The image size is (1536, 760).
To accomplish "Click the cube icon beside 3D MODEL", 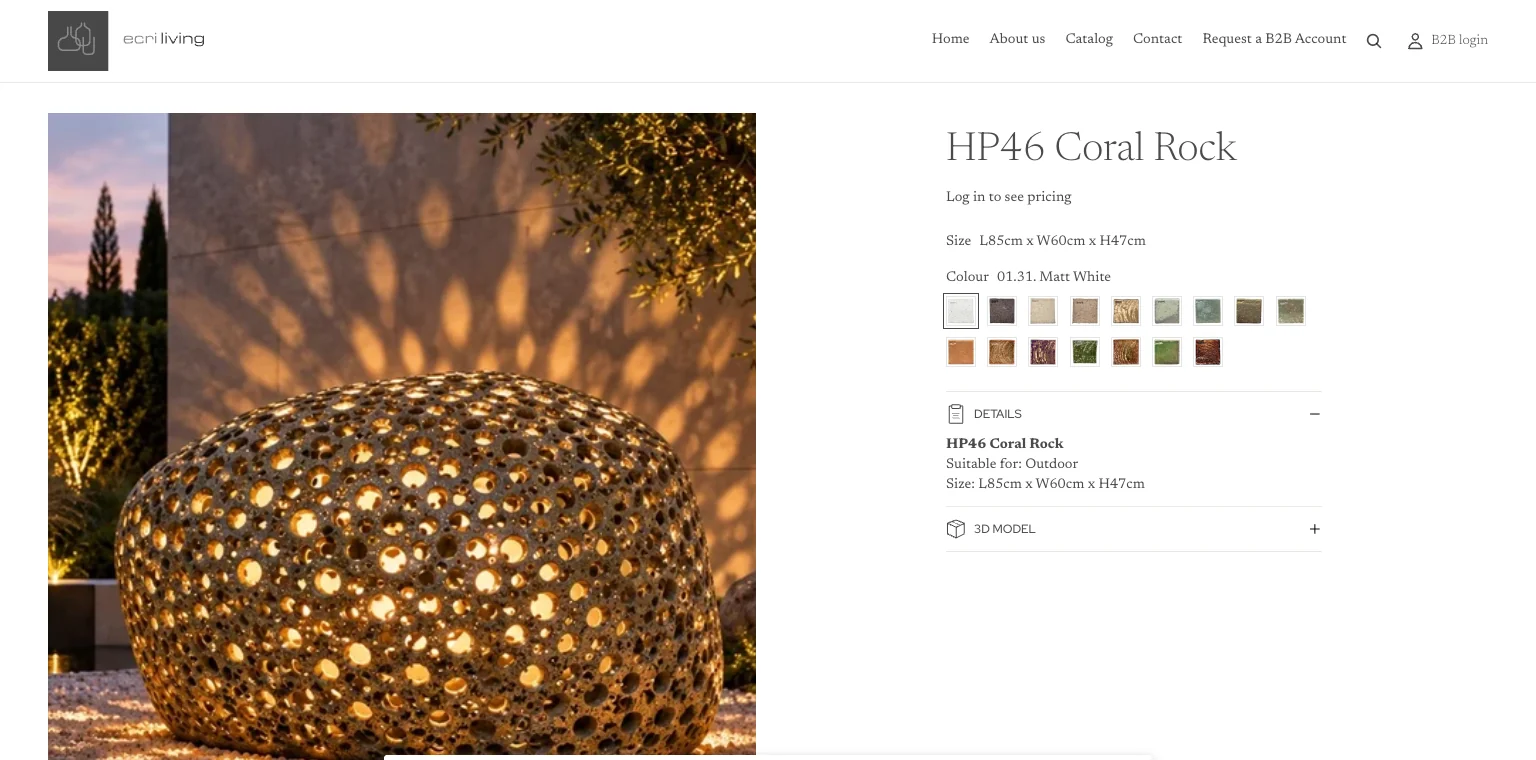I will point(956,529).
